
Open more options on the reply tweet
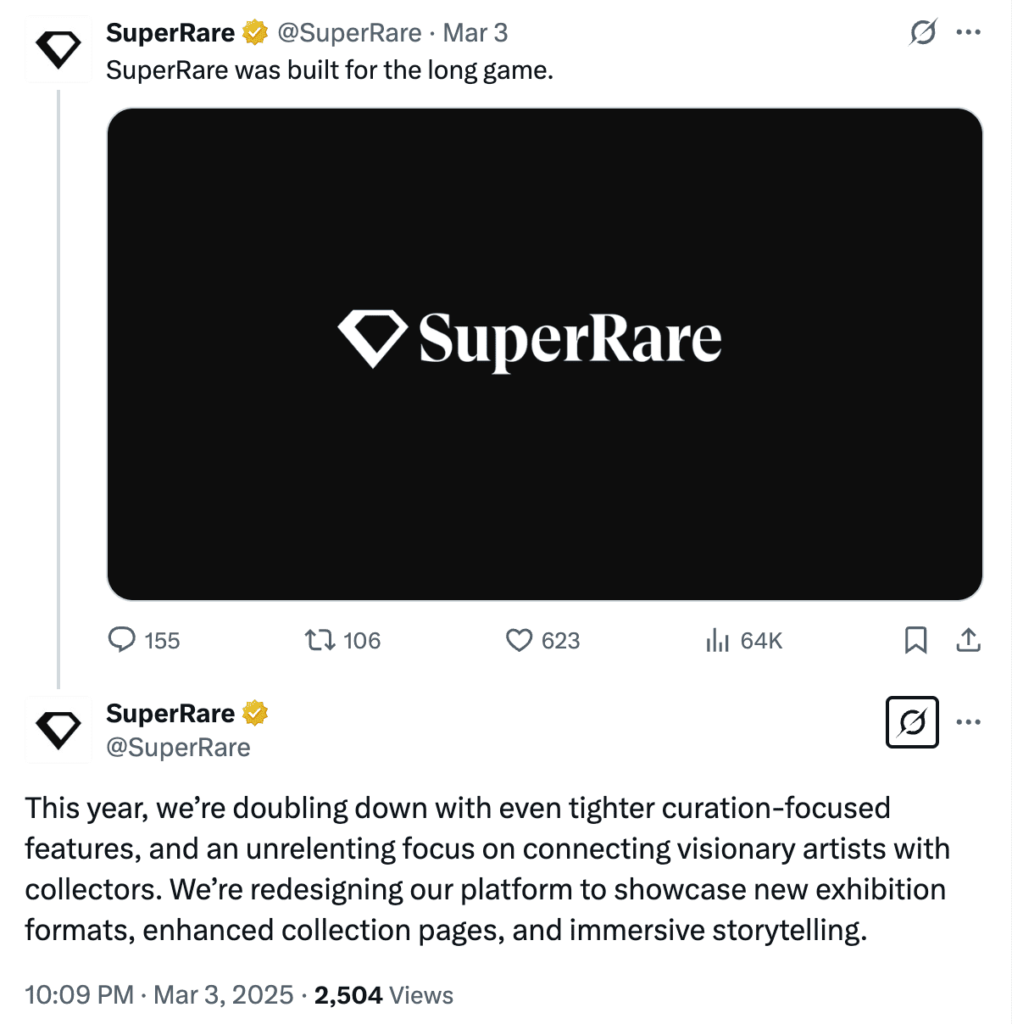(x=967, y=722)
